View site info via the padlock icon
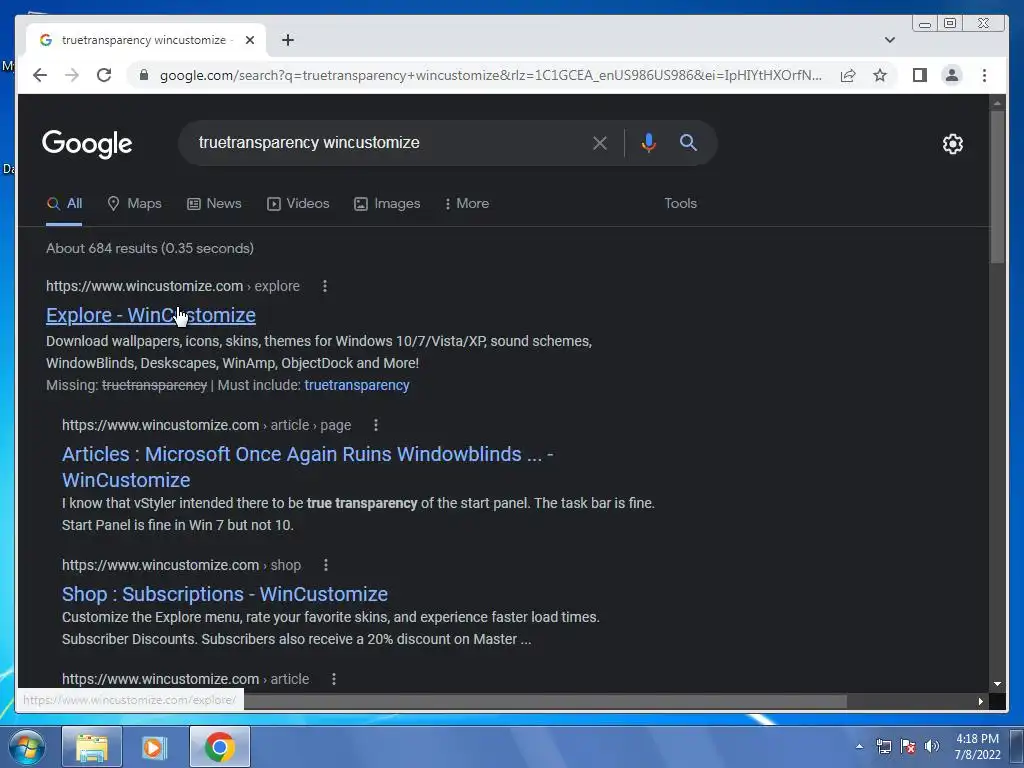Screen dimensions: 1024x768 [x=144, y=75]
